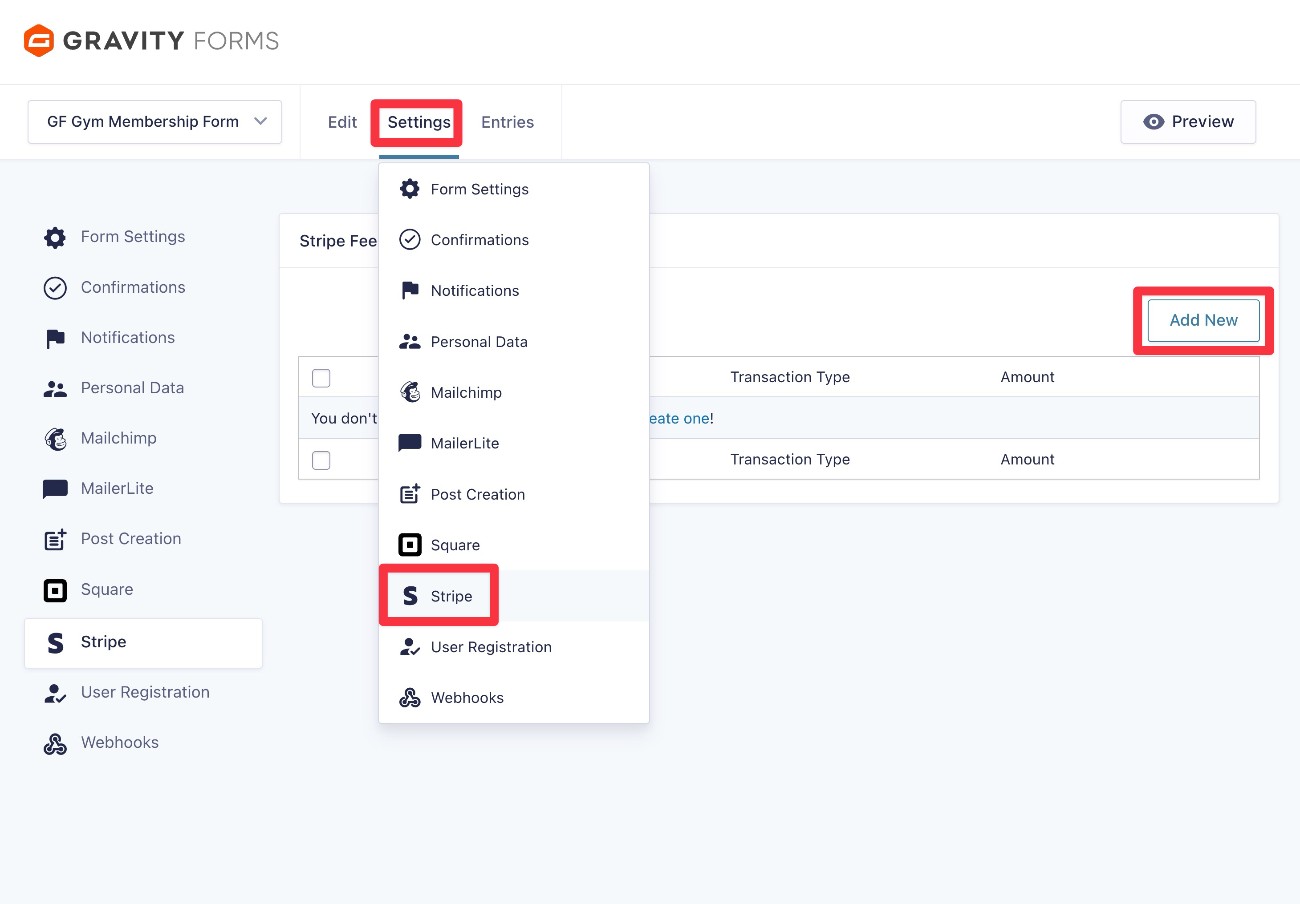Expand the form switcher chevron
Viewport: 1300px width, 904px height.
point(260,121)
